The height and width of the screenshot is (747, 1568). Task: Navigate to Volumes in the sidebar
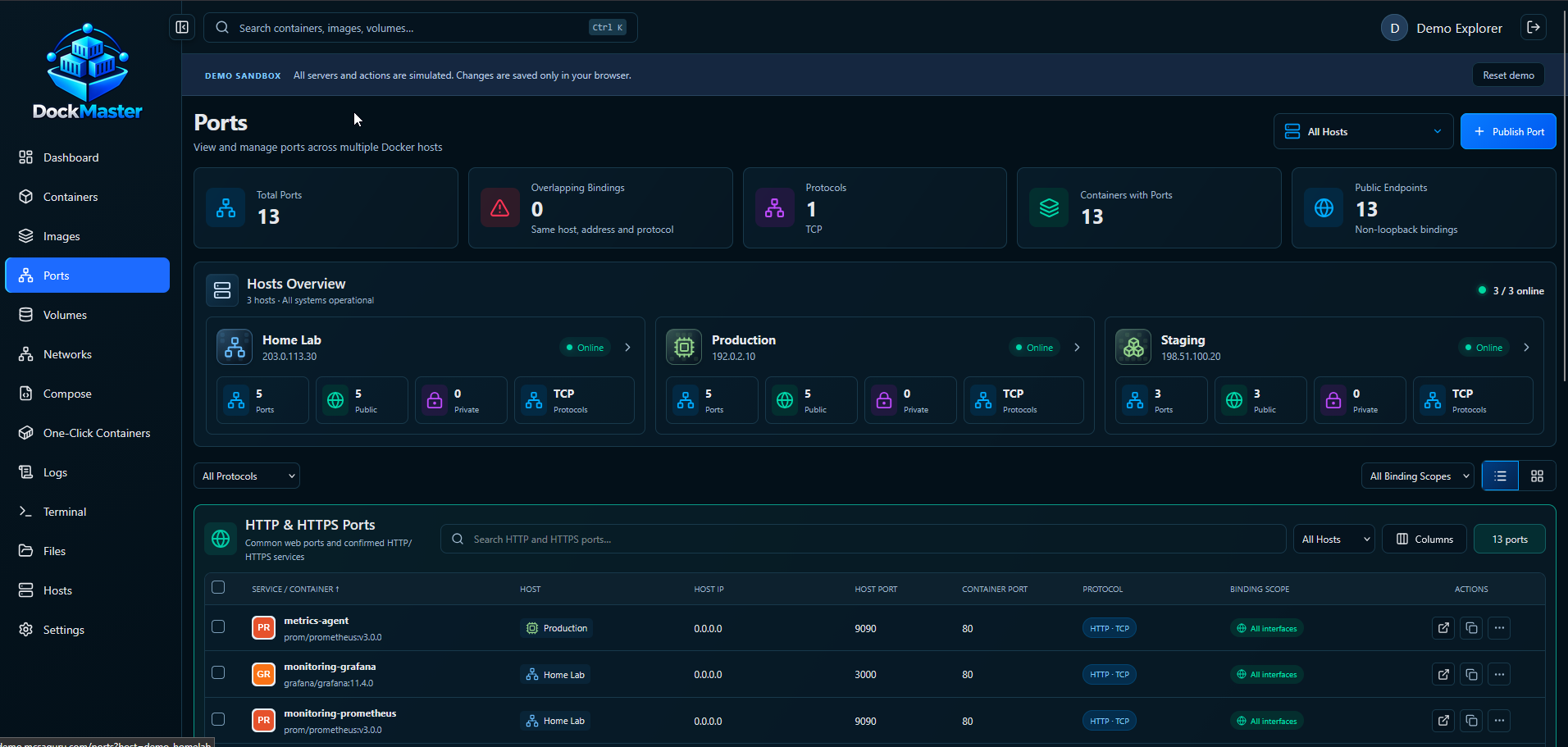pyautogui.click(x=88, y=315)
